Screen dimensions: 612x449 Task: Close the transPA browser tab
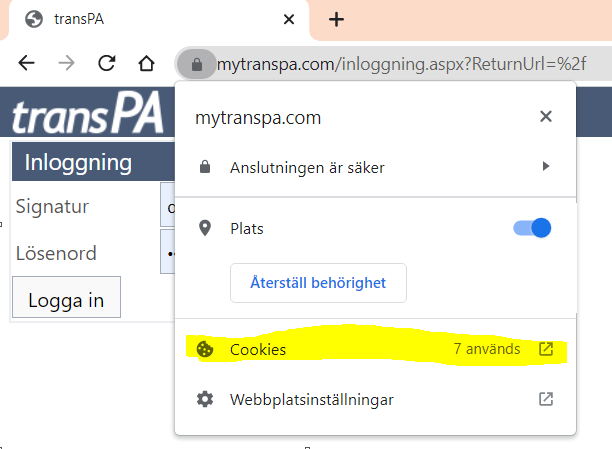(x=289, y=19)
